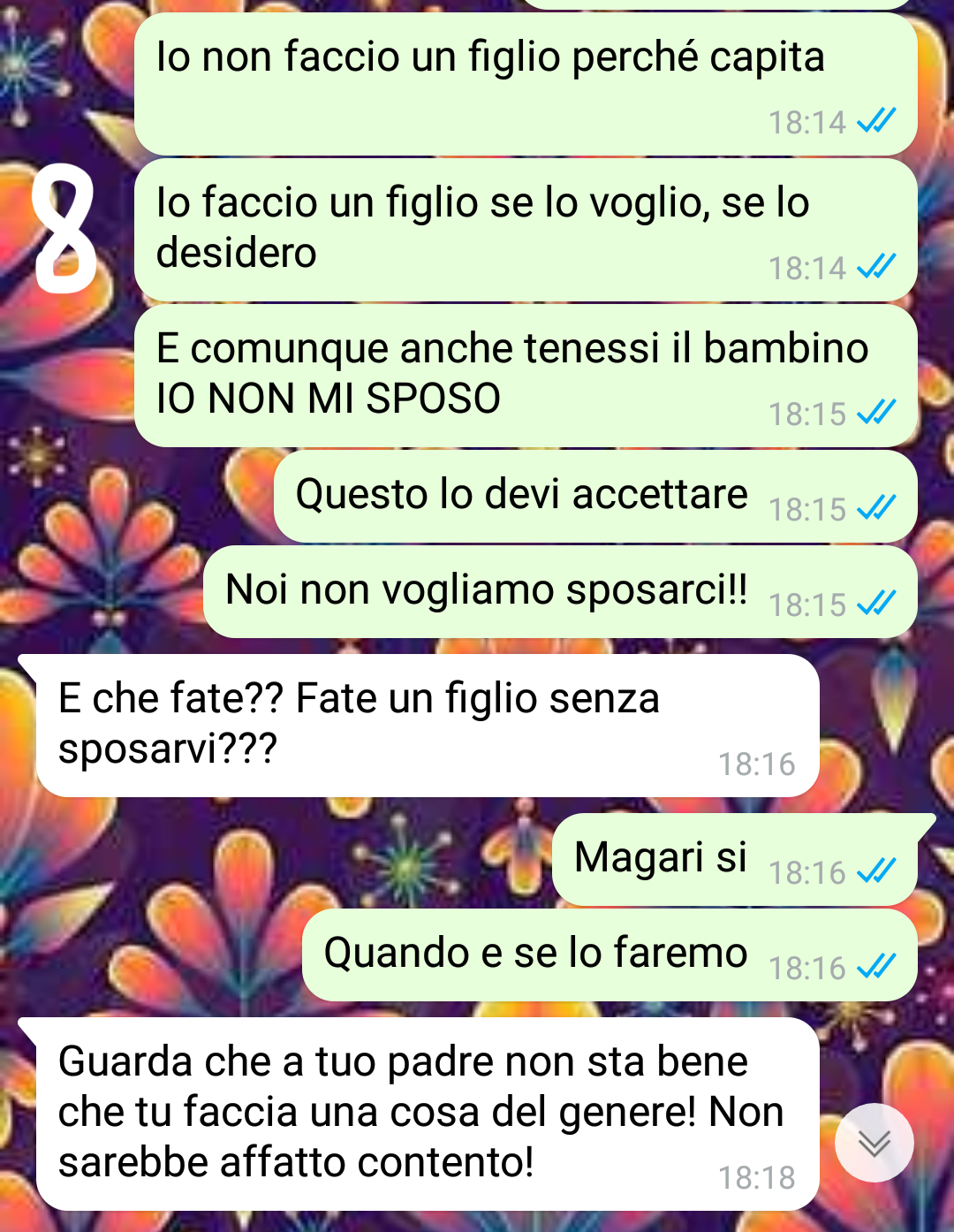Click blue ticks on 'IO NON MI SPOSO' message
Viewport: 954px width, 1232px height.
pyautogui.click(x=876, y=413)
